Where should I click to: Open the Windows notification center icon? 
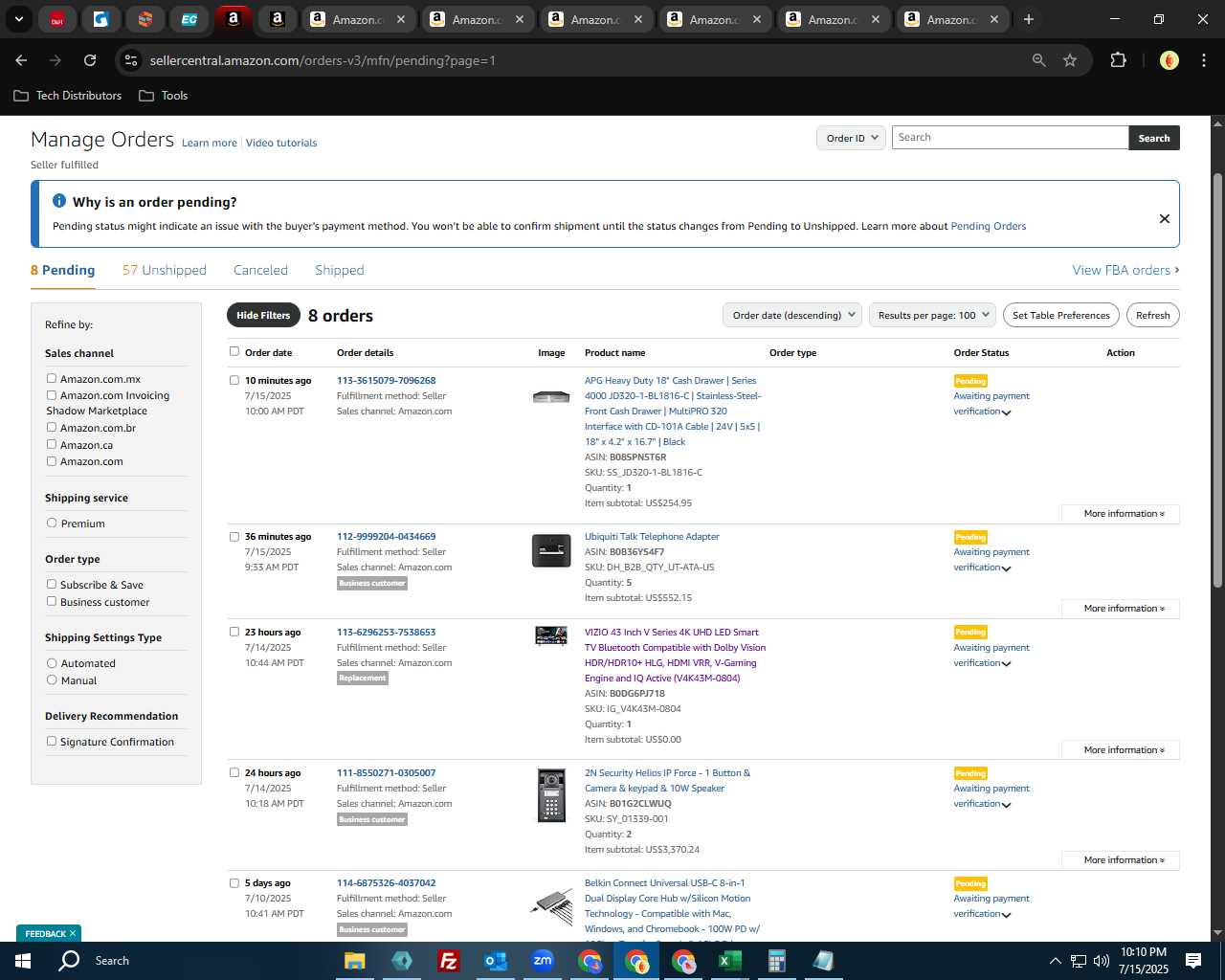click(1193, 961)
